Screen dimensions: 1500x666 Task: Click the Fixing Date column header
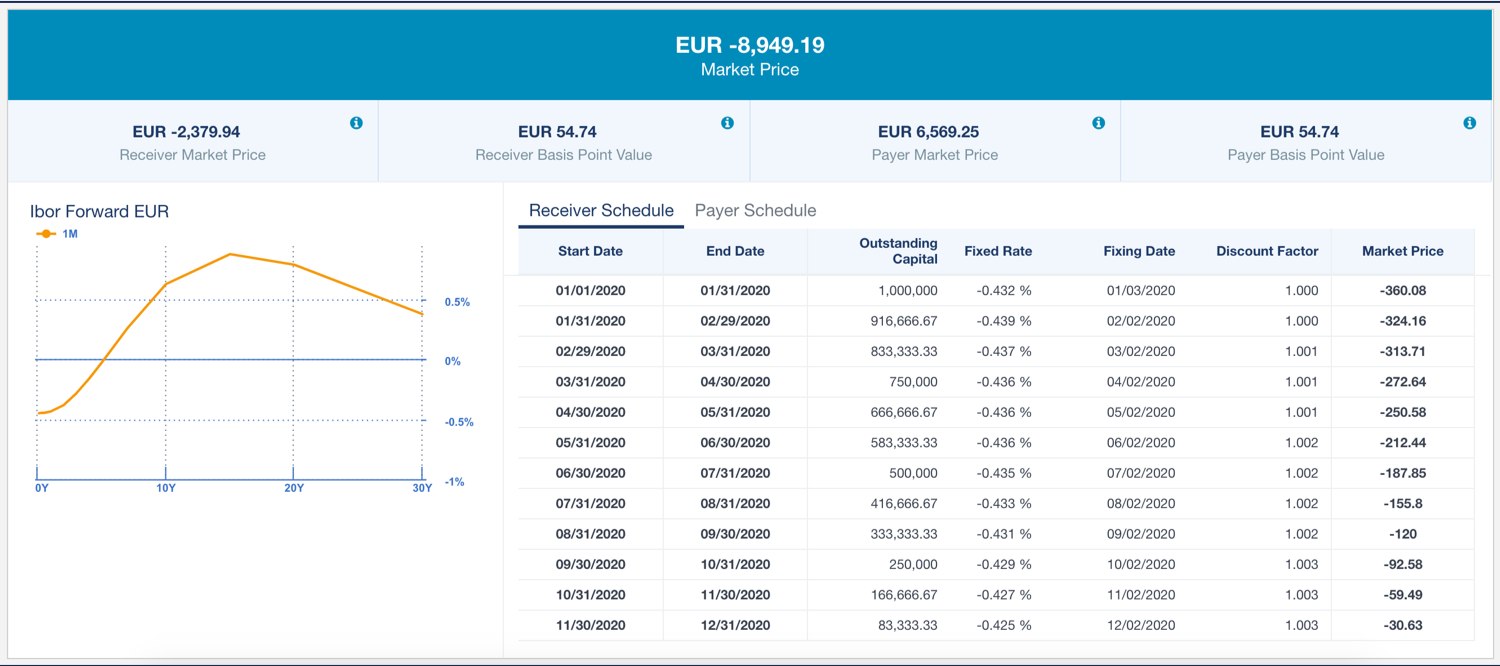tap(1139, 252)
